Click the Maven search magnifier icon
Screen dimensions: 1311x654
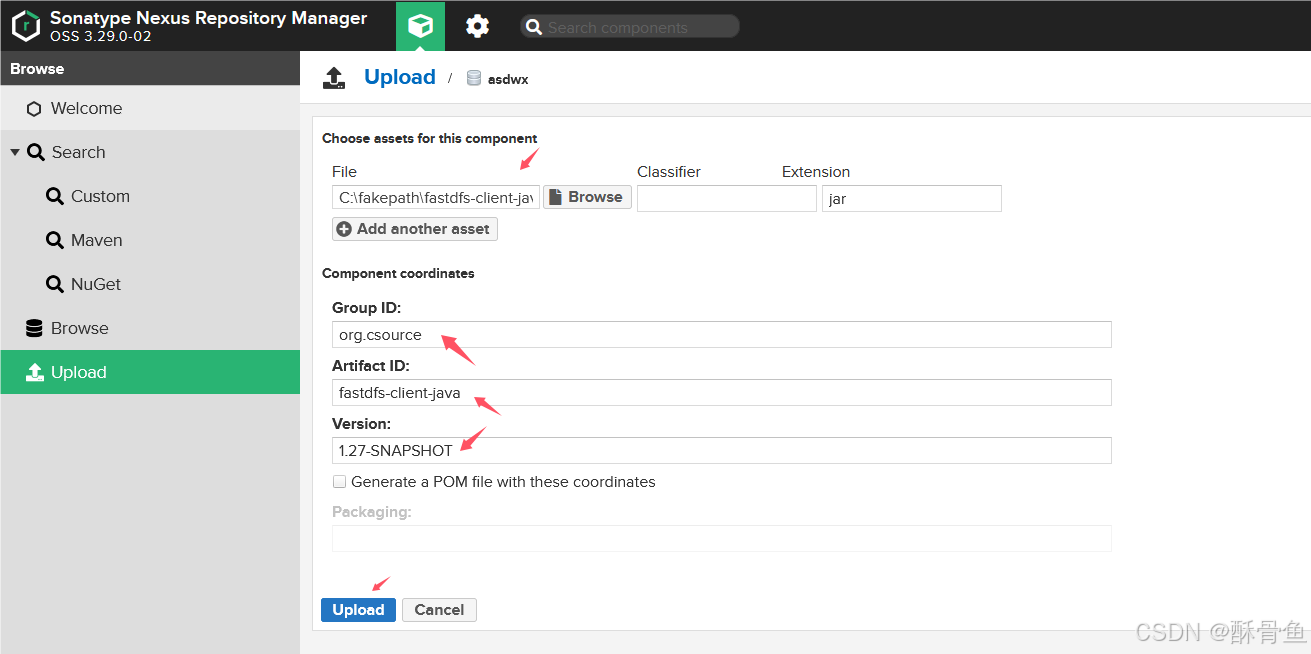55,240
